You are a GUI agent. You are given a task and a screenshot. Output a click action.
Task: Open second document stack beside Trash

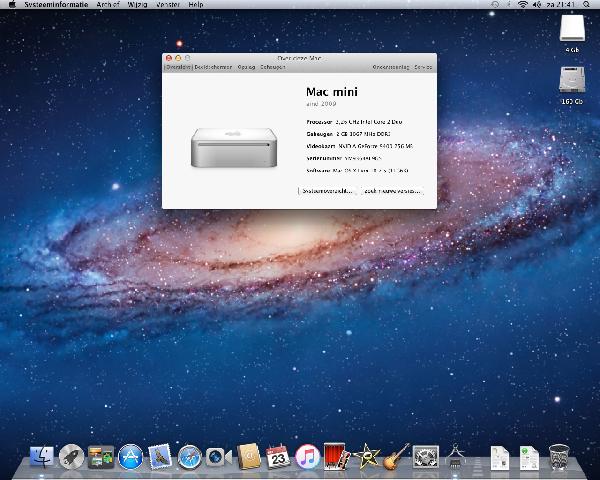(x=529, y=457)
